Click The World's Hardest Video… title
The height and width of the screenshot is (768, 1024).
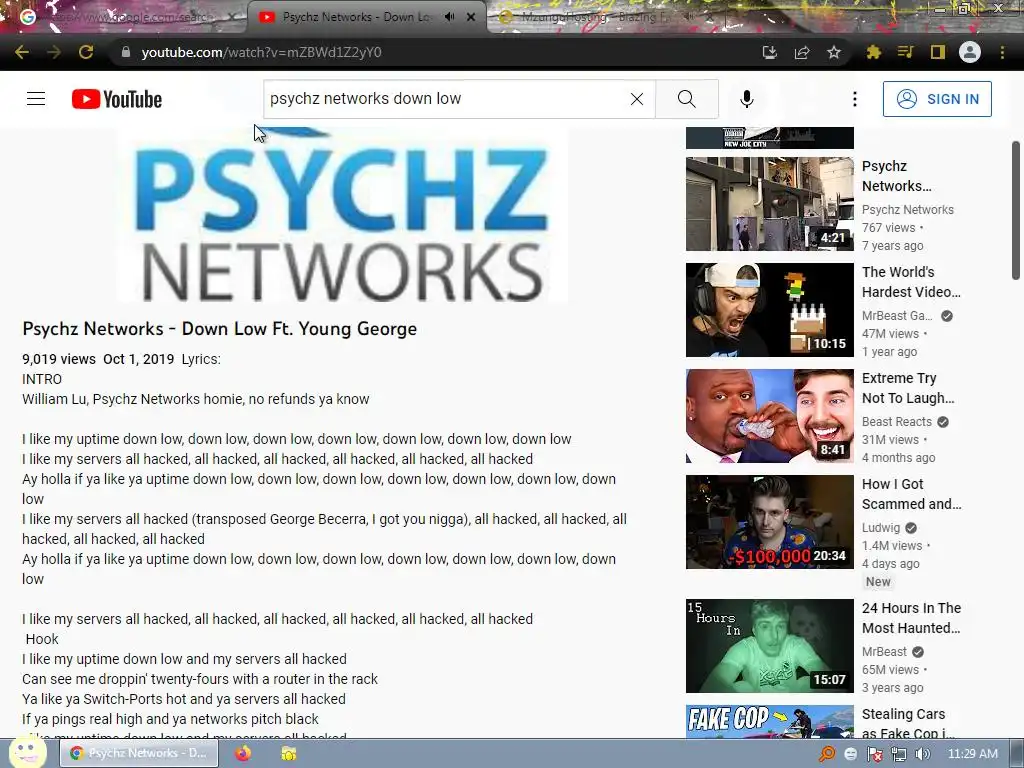(911, 281)
